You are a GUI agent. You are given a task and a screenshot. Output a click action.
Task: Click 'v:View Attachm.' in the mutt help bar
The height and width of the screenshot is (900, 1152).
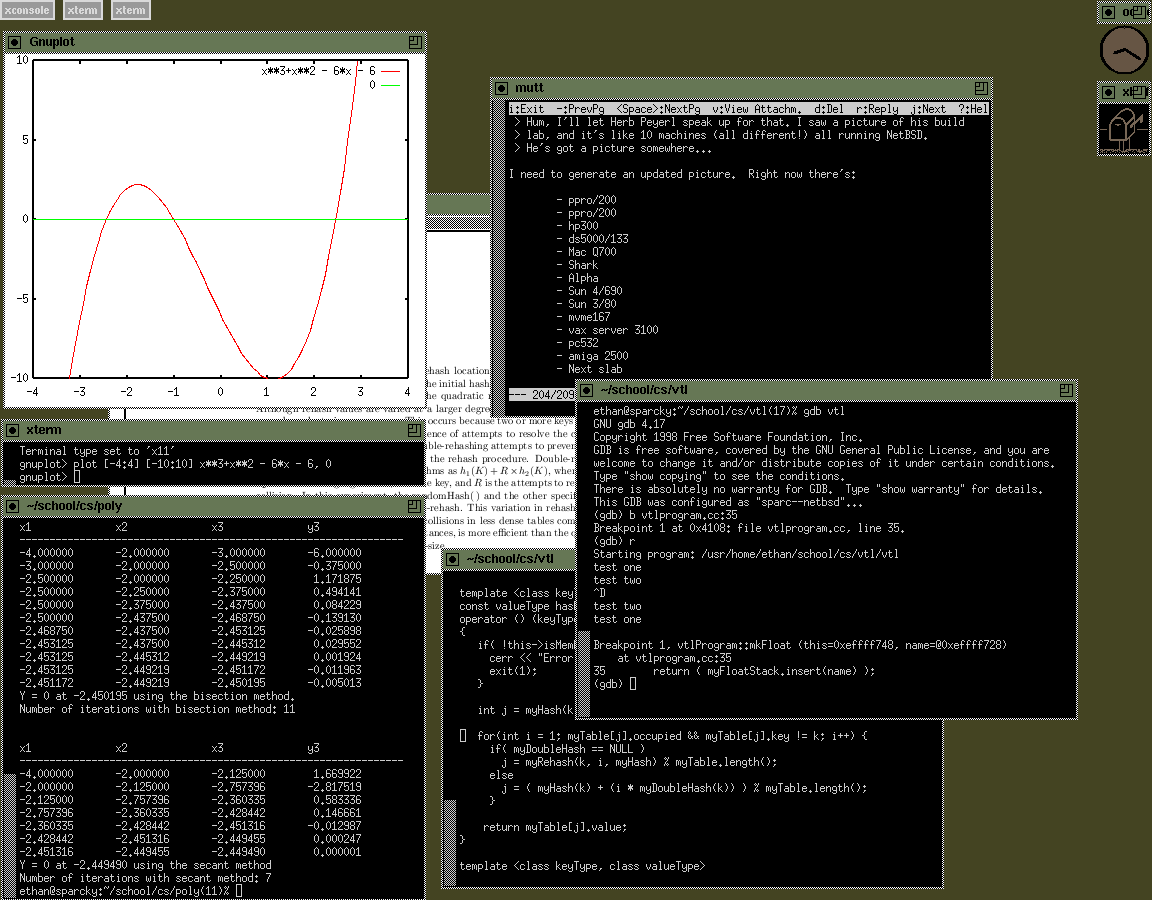click(x=756, y=109)
